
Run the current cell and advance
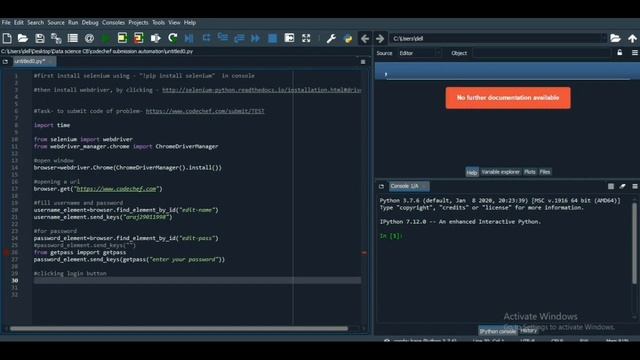[x=139, y=38]
